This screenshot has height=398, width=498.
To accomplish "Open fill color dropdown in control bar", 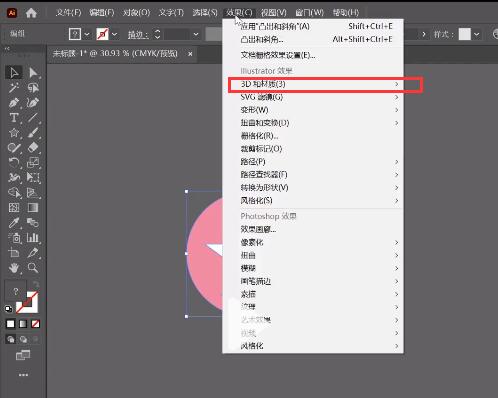I will (87, 34).
